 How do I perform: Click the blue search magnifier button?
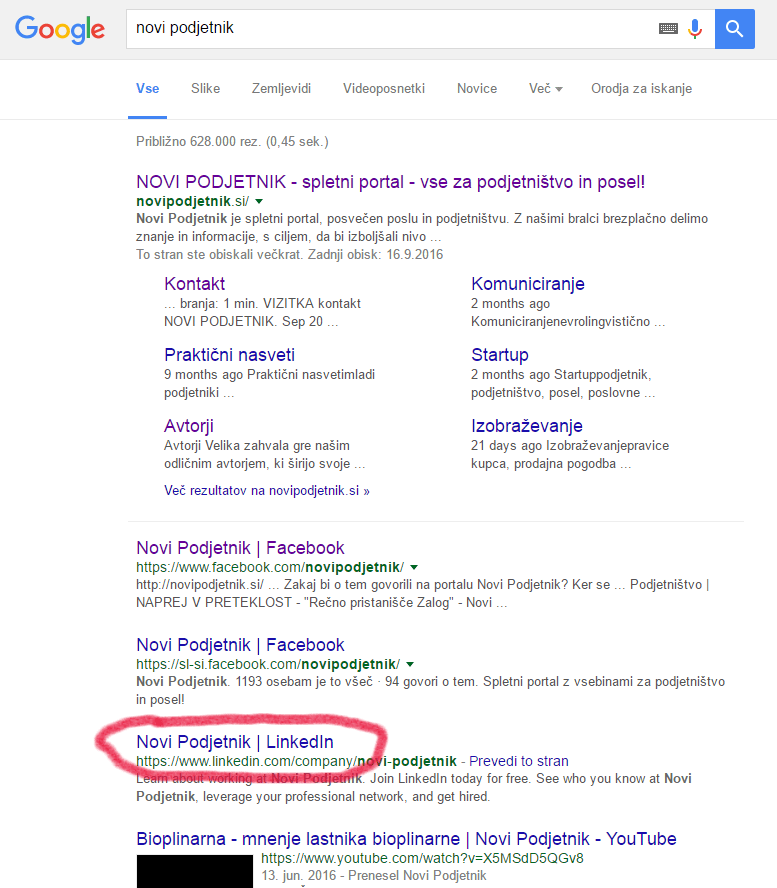coord(735,28)
